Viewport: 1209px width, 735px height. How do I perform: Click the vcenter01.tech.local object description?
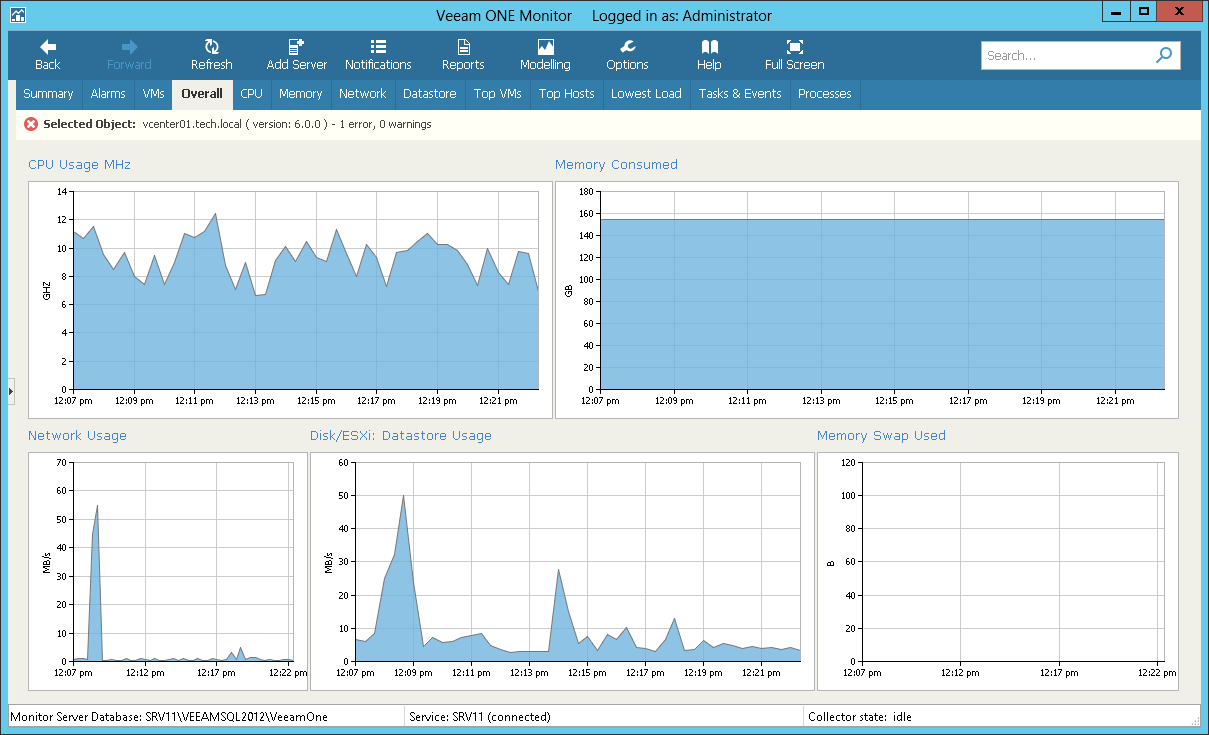pyautogui.click(x=287, y=124)
